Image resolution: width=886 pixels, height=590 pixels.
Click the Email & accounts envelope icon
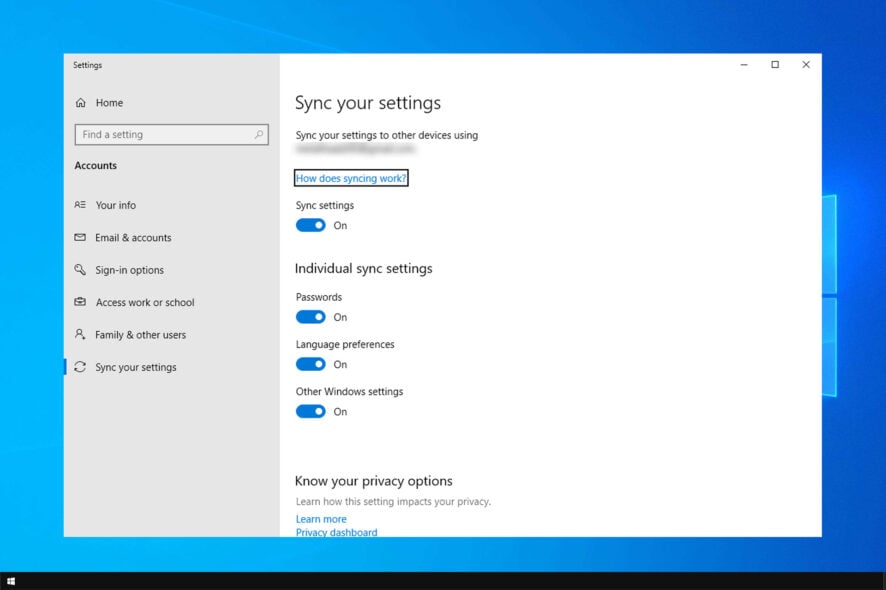click(x=80, y=238)
